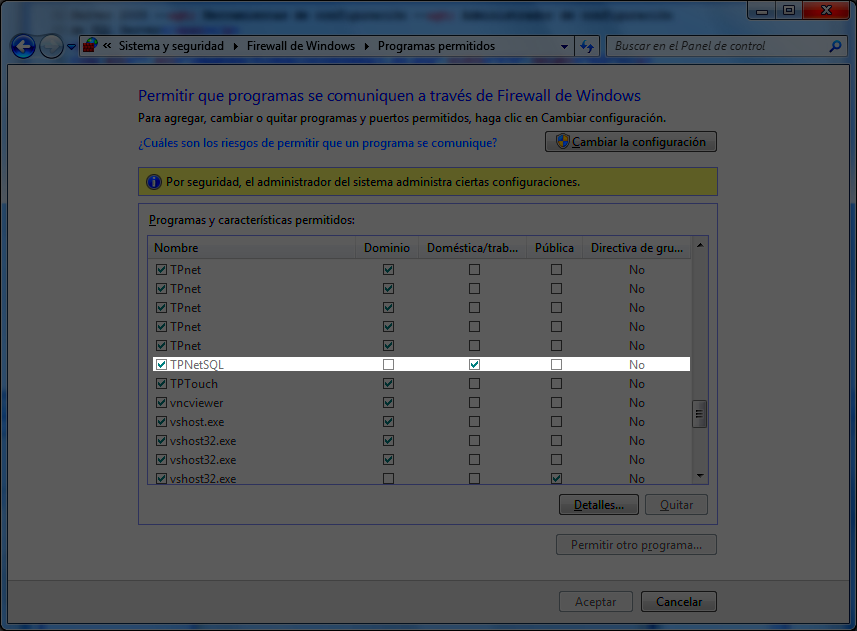Screen dimensions: 857x631
Task: Sort by the Pública column header
Action: (x=554, y=247)
